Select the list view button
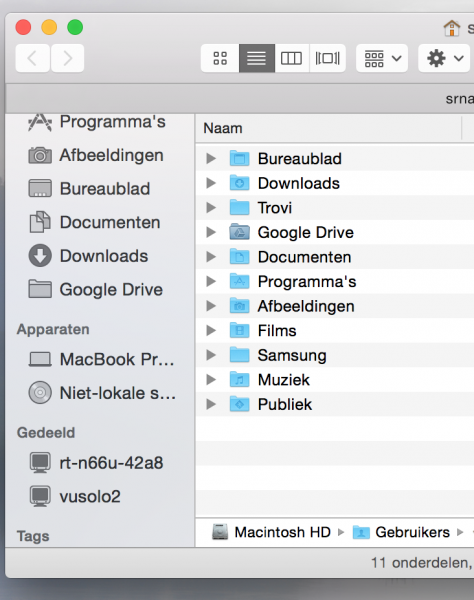Screen dimensions: 474x600 tap(257, 58)
